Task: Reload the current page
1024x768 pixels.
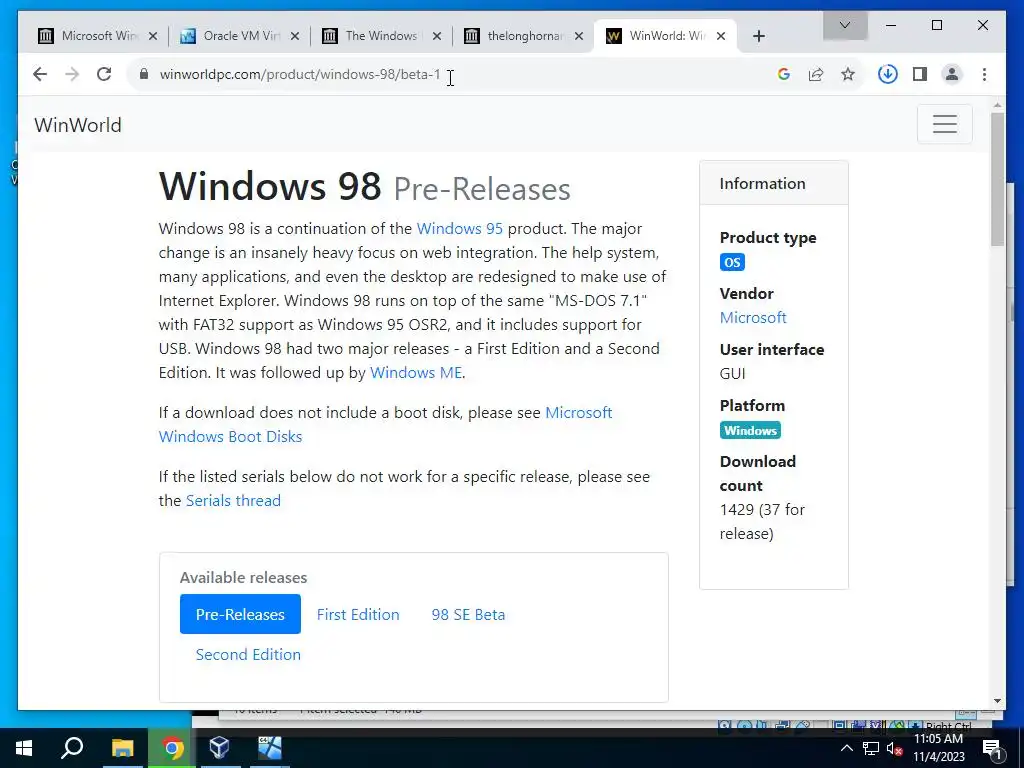Action: [x=104, y=74]
